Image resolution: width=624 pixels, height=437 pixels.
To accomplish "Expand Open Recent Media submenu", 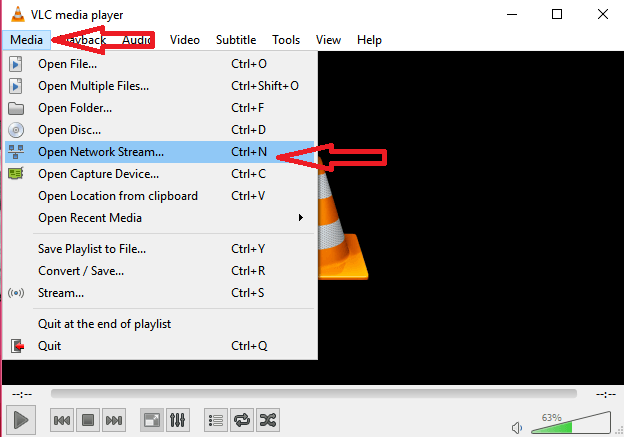I will tap(159, 218).
